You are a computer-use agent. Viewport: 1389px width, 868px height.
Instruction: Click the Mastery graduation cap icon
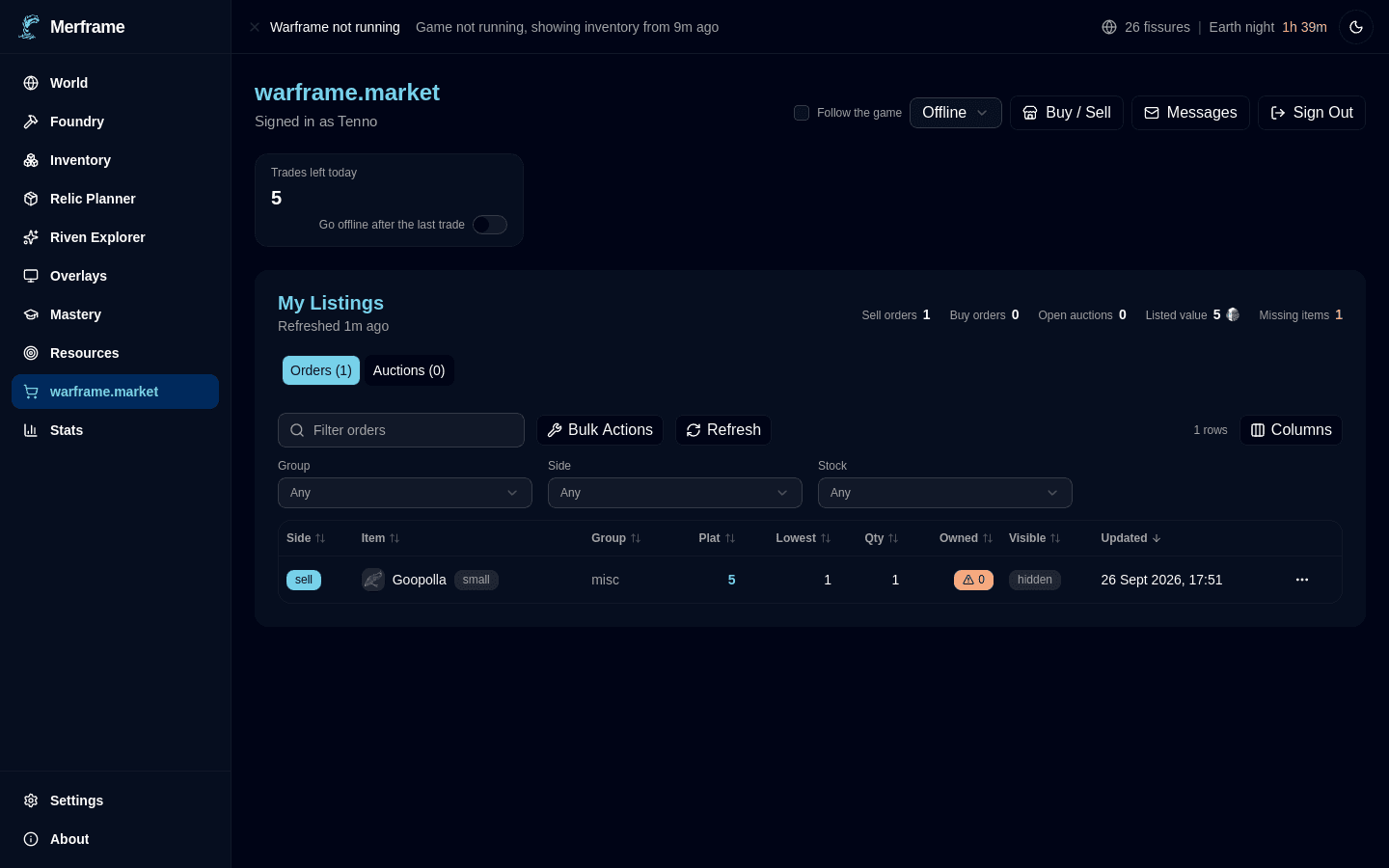point(31,314)
